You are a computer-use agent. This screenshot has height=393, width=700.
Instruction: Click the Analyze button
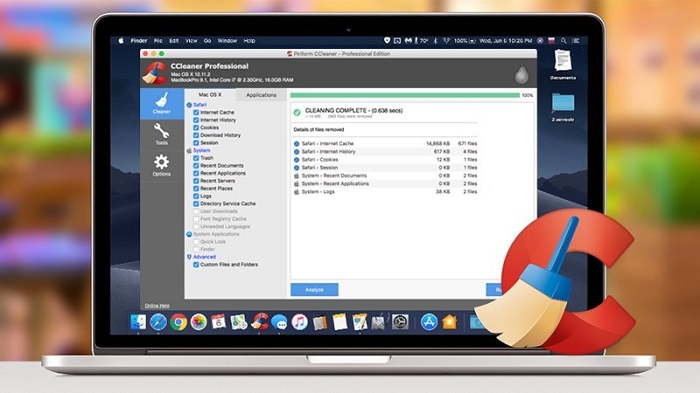point(314,290)
